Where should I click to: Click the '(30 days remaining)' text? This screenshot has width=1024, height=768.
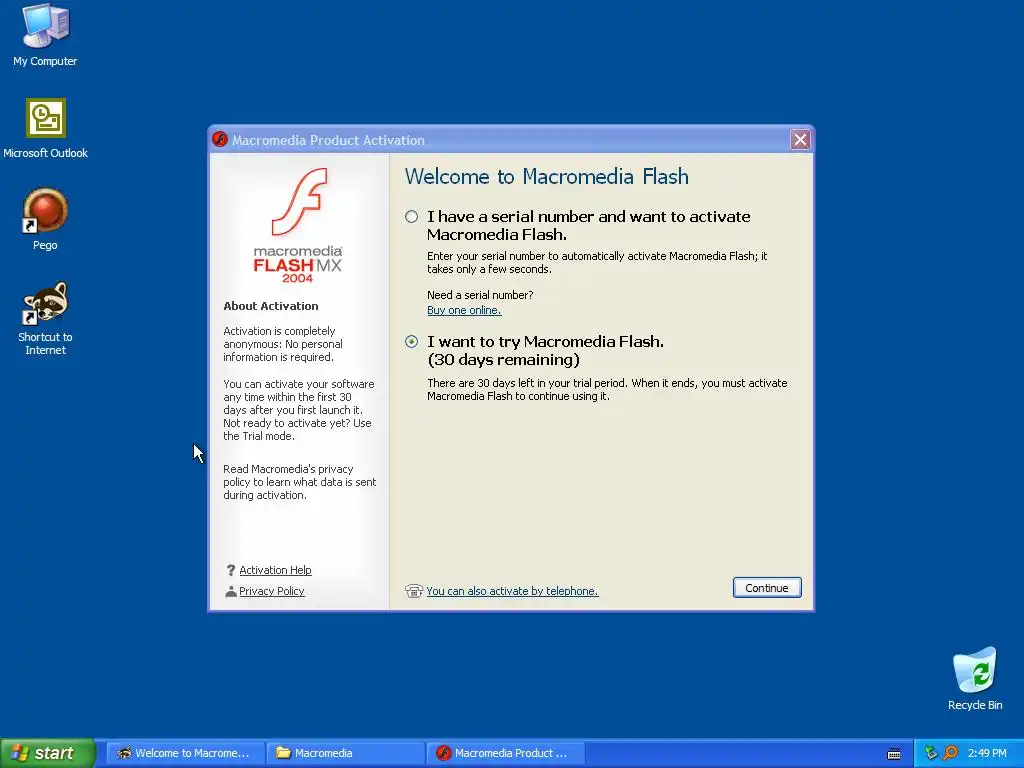click(504, 360)
